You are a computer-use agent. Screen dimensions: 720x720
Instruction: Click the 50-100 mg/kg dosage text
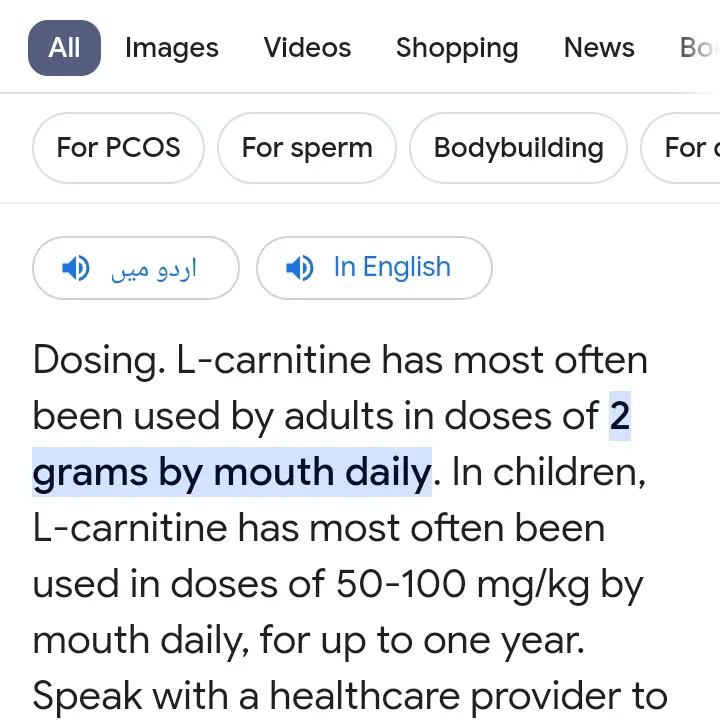[x=463, y=585]
